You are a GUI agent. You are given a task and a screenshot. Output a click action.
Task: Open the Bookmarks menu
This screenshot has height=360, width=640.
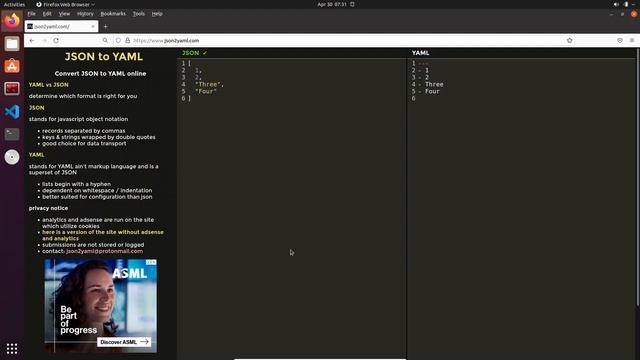113,14
